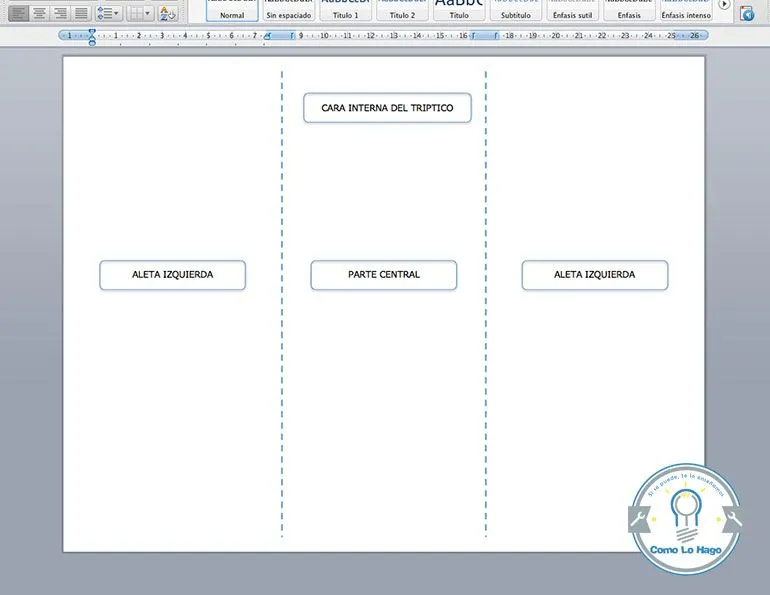Image resolution: width=770 pixels, height=595 pixels.
Task: Click the Sort A-Z icon
Action: (167, 13)
